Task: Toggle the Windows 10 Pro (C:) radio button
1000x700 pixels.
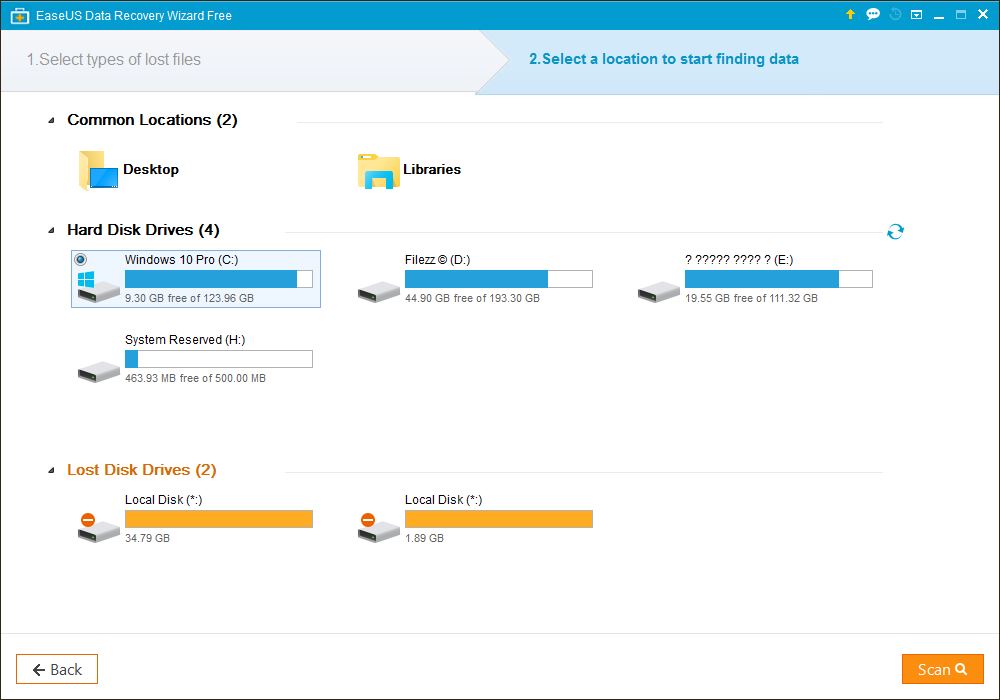Action: (80, 259)
